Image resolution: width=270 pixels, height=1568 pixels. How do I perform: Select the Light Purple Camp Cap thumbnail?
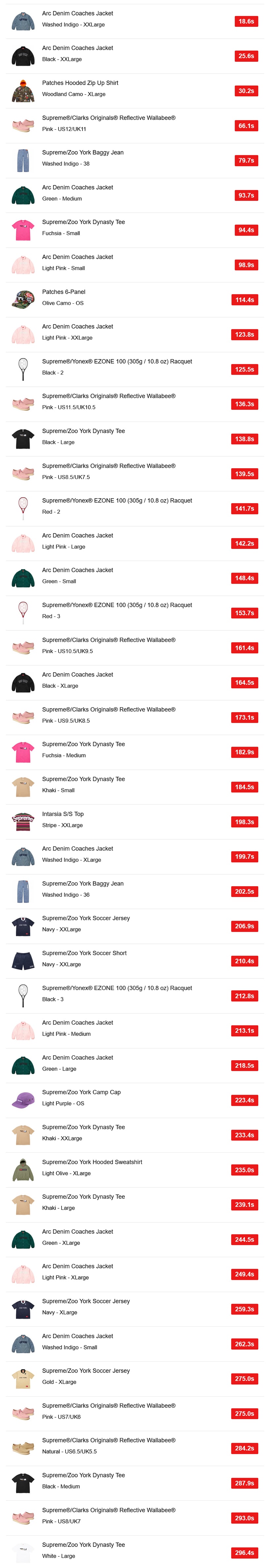23,1100
